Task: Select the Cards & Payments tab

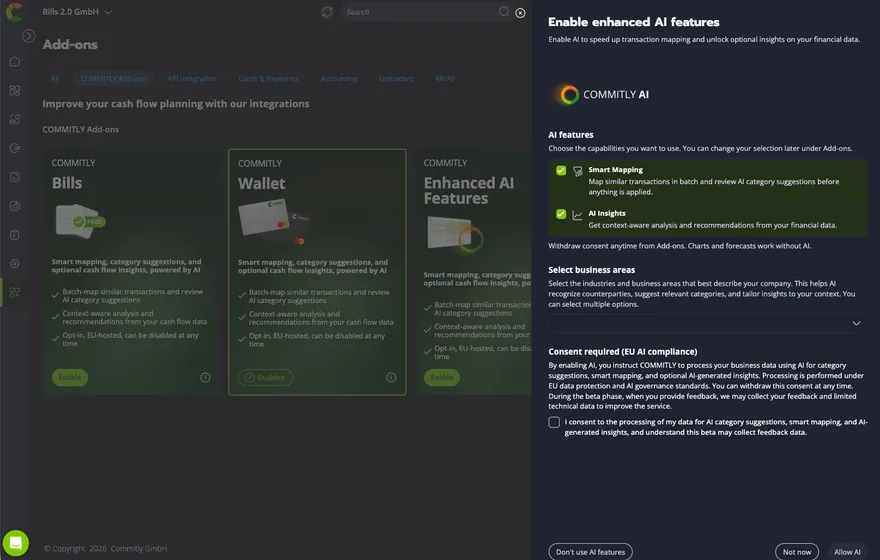Action: (x=268, y=79)
